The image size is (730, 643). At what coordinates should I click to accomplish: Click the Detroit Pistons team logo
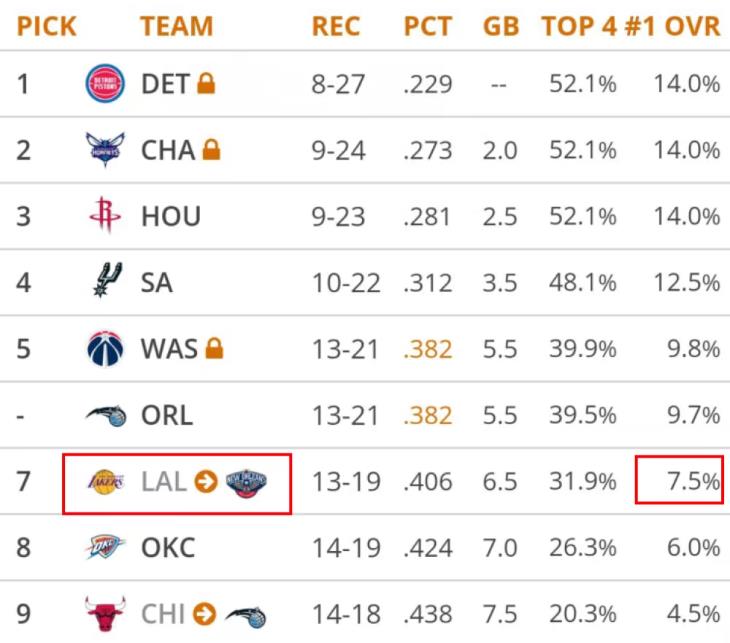(x=105, y=84)
